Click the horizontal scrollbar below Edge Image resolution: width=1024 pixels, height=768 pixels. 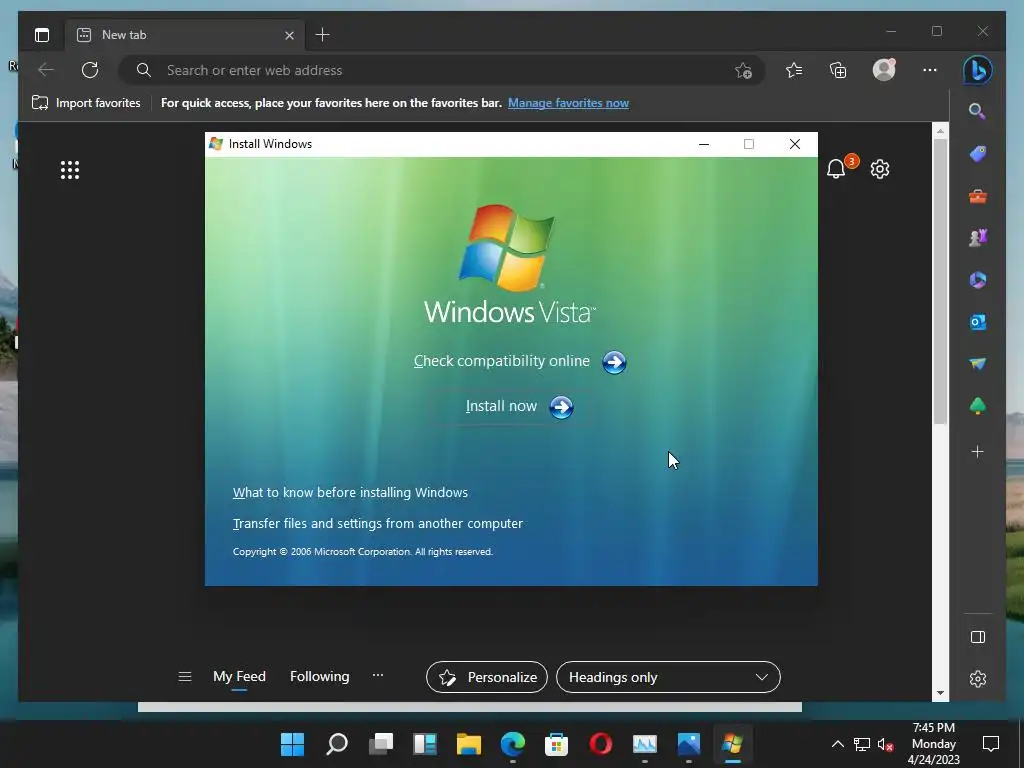coord(470,707)
